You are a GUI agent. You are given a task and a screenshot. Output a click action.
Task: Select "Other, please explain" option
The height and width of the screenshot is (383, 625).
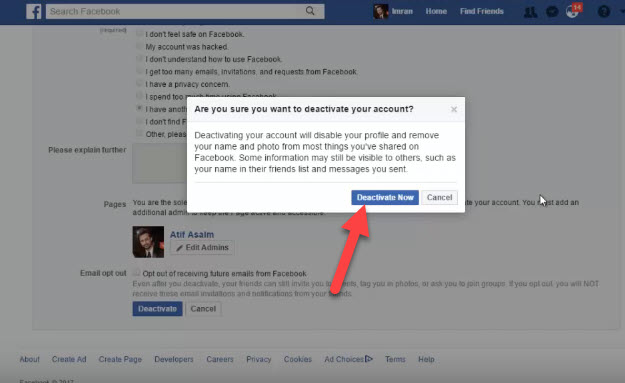139,133
